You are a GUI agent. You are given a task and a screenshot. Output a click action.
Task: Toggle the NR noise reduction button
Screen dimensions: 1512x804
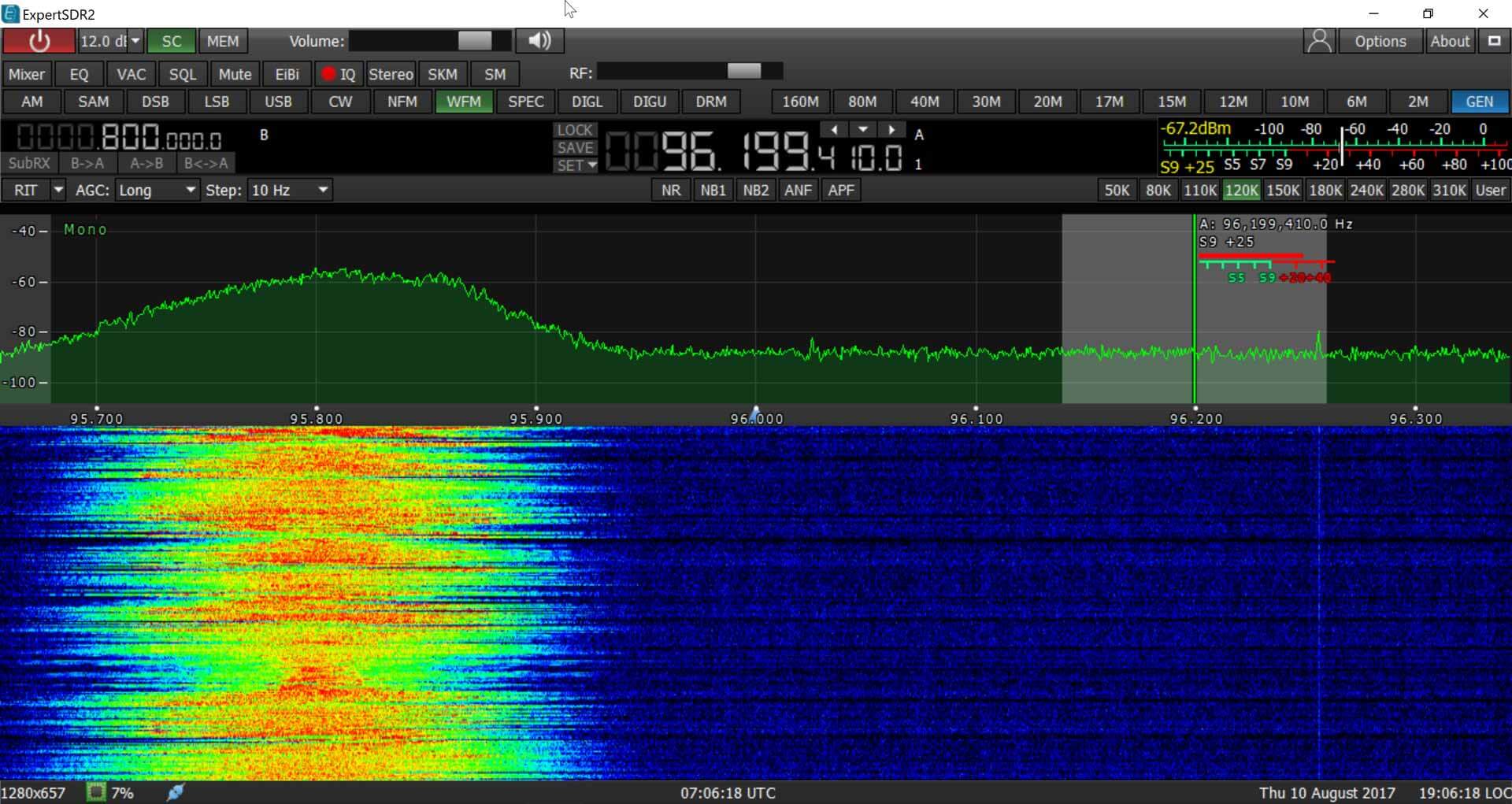(x=671, y=190)
